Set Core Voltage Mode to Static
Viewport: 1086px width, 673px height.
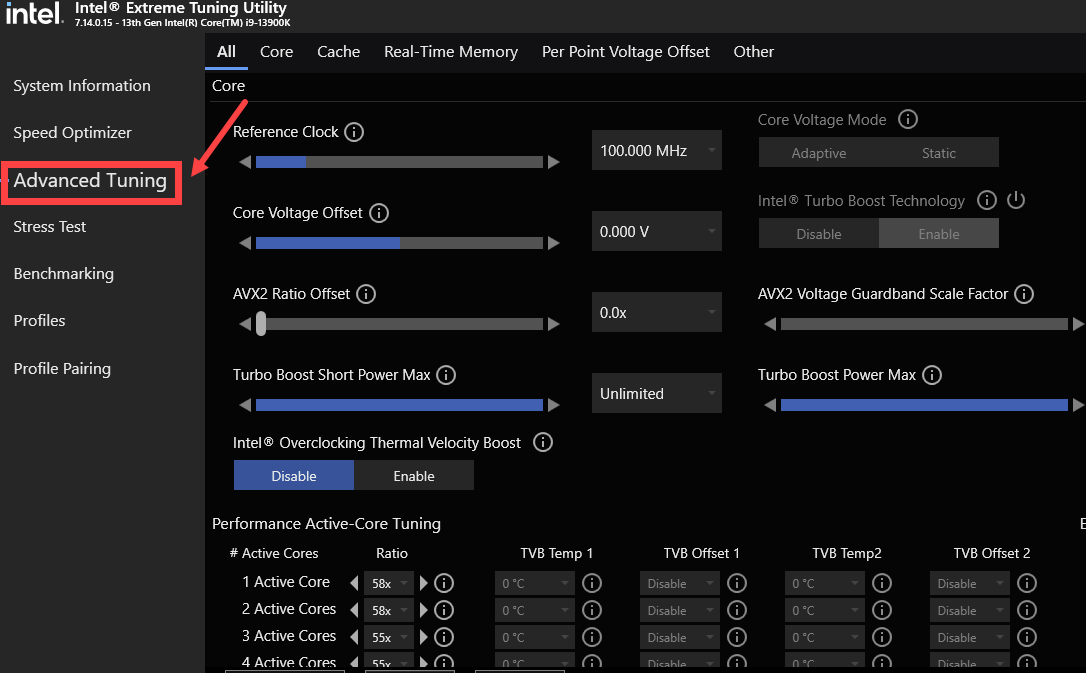tap(938, 153)
